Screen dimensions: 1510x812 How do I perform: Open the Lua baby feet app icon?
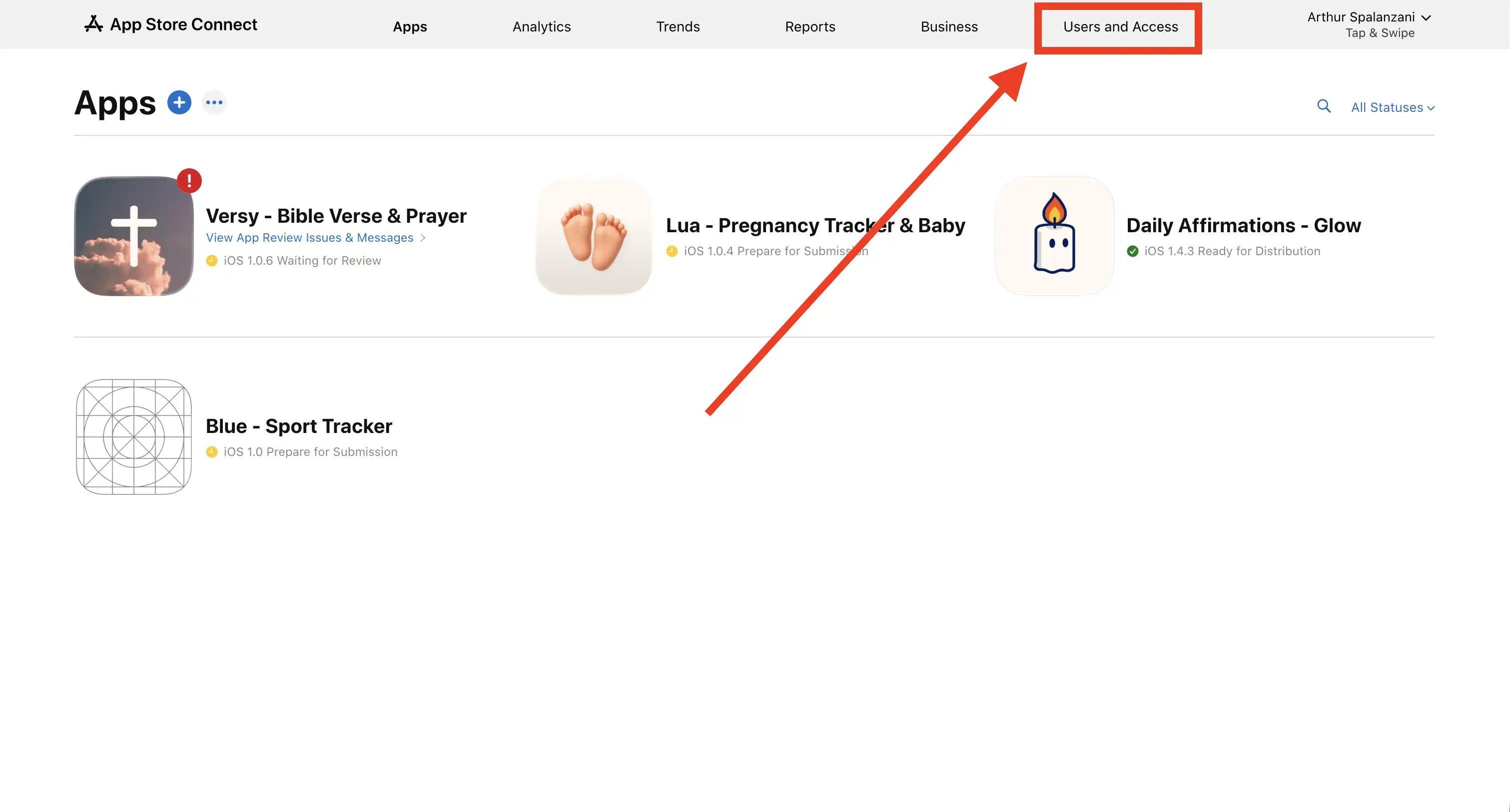point(594,236)
